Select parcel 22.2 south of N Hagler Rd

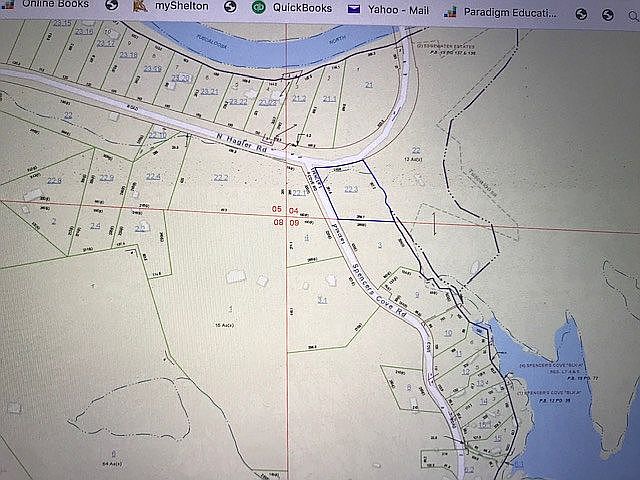pos(221,177)
